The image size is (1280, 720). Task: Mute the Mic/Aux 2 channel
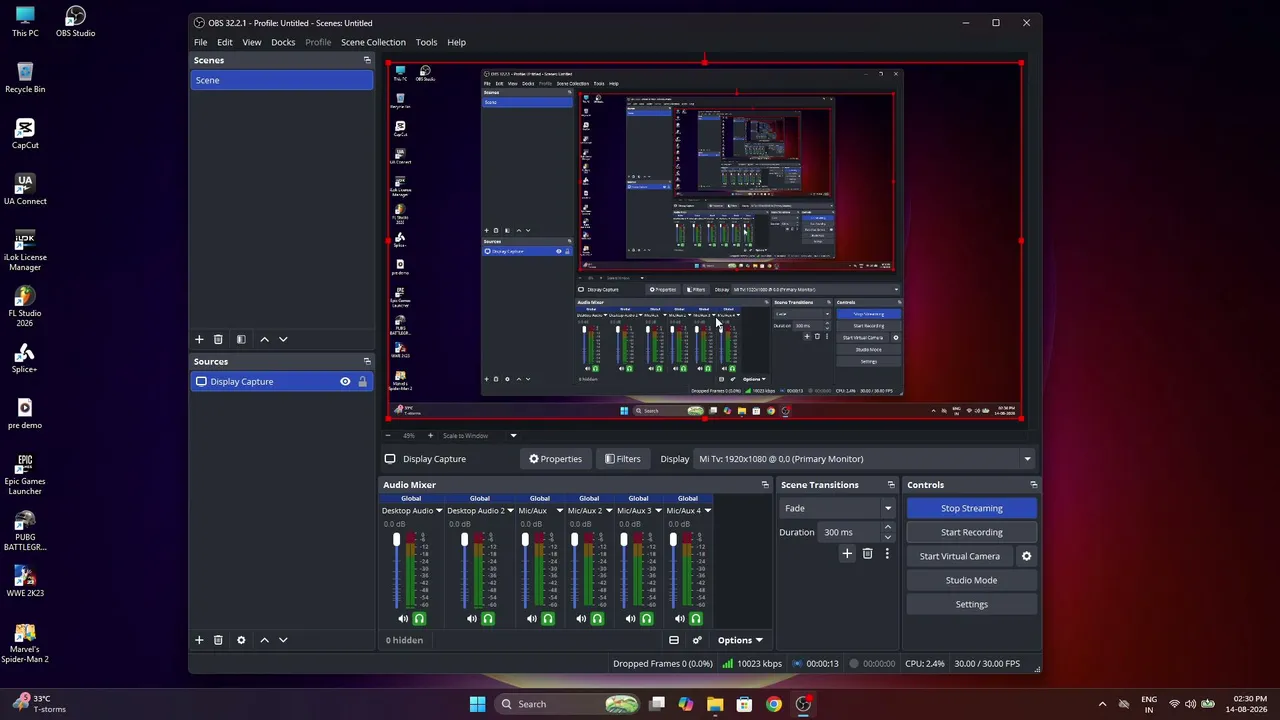581,619
